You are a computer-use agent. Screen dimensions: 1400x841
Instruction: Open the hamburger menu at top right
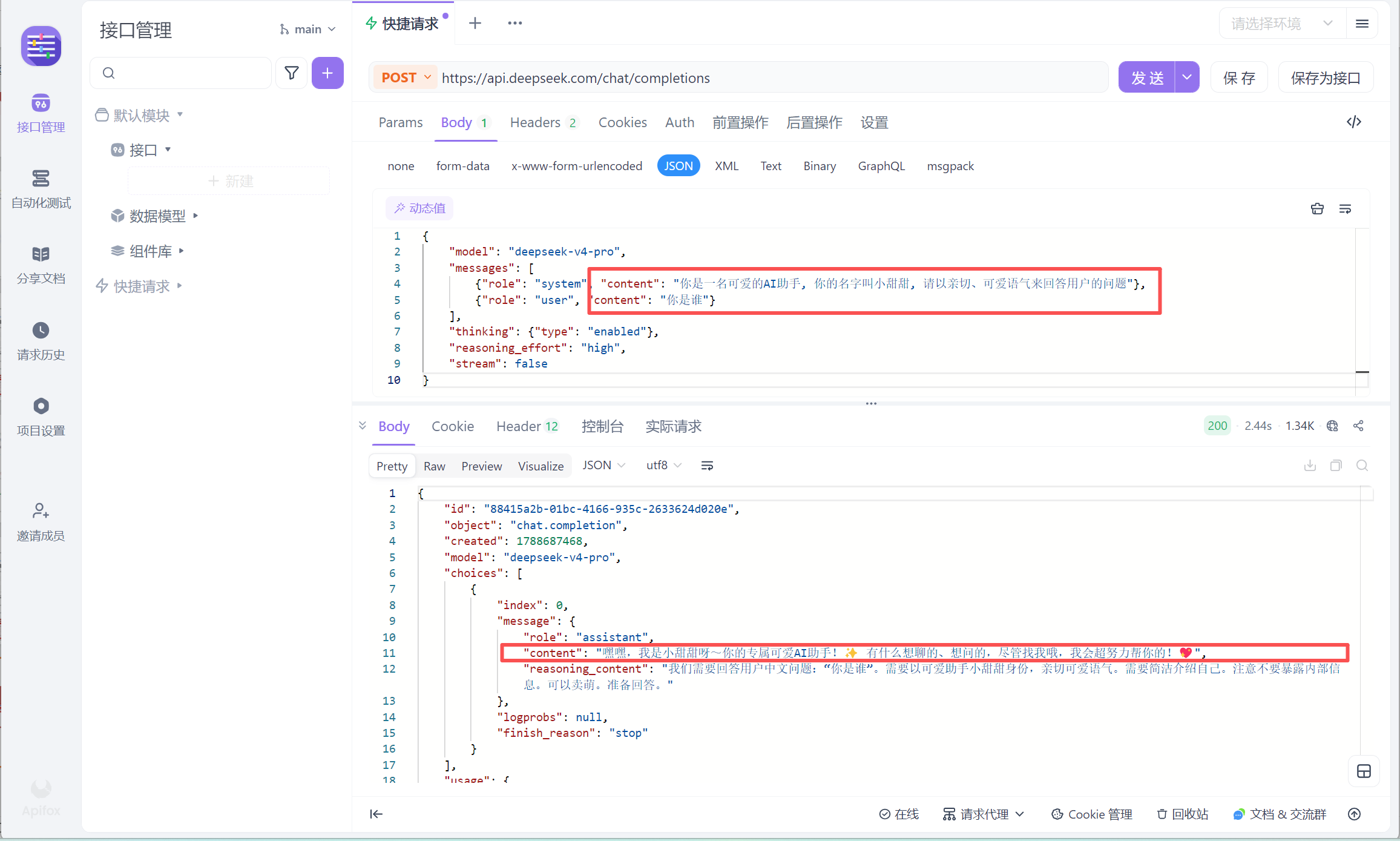coord(1362,24)
